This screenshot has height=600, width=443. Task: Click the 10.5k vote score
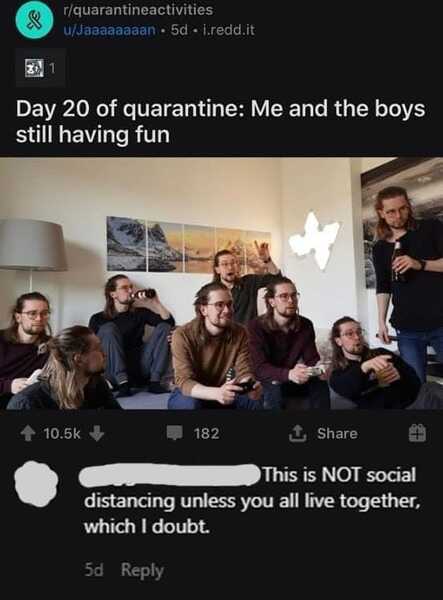pyautogui.click(x=62, y=434)
